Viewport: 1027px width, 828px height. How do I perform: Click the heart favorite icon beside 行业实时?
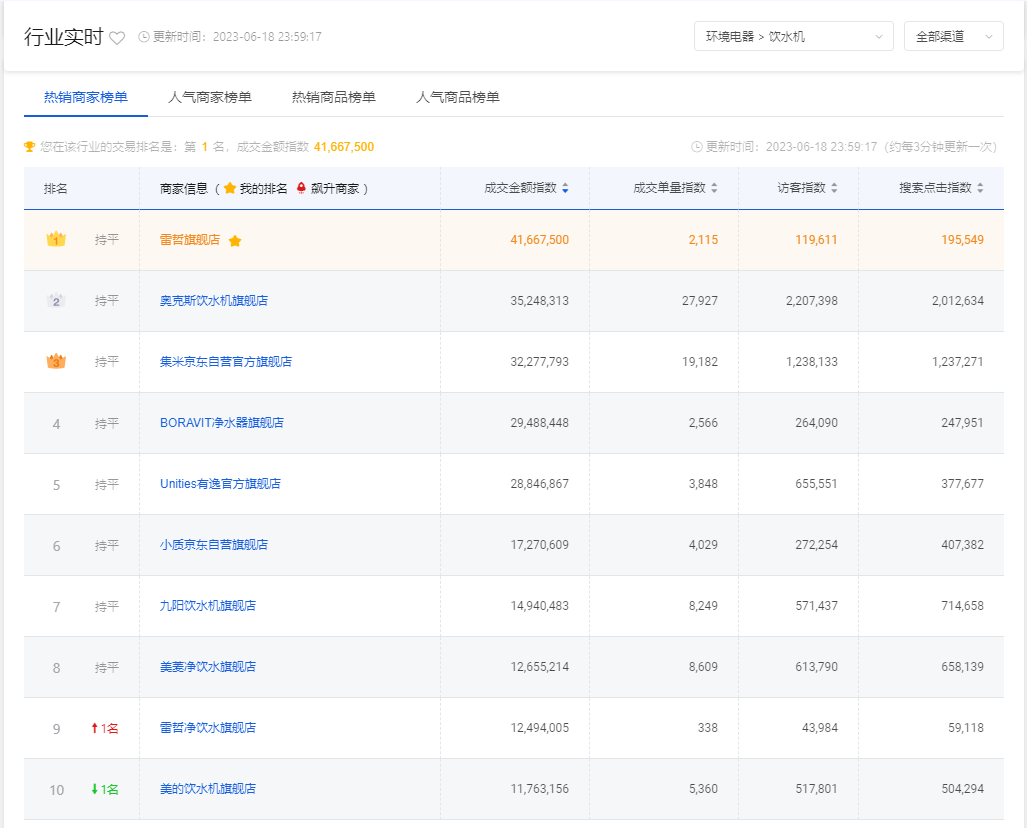click(x=117, y=38)
